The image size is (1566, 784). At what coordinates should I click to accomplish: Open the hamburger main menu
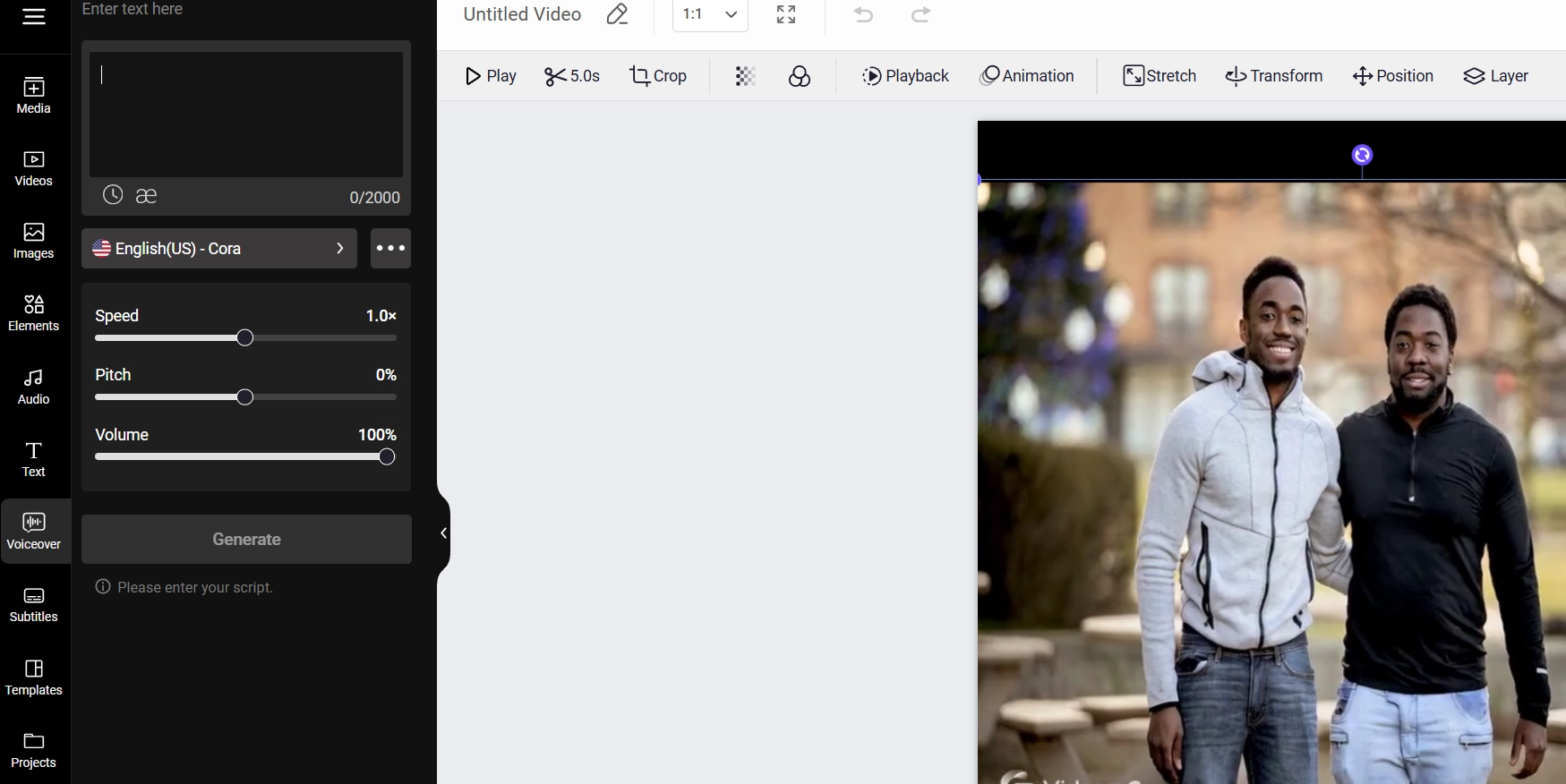click(34, 17)
